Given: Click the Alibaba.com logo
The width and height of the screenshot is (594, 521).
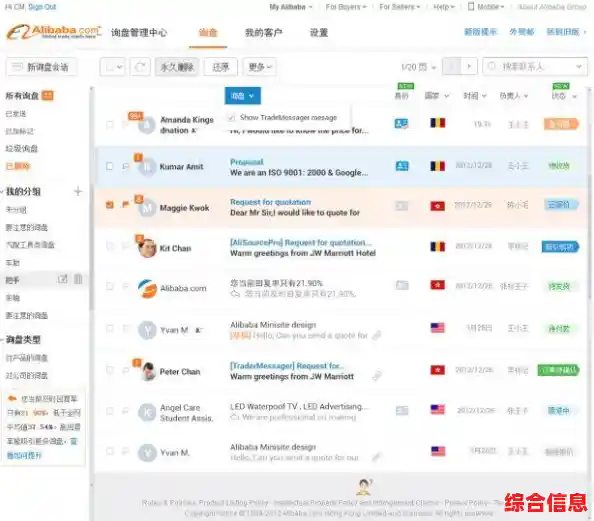Looking at the screenshot, I should tap(54, 32).
